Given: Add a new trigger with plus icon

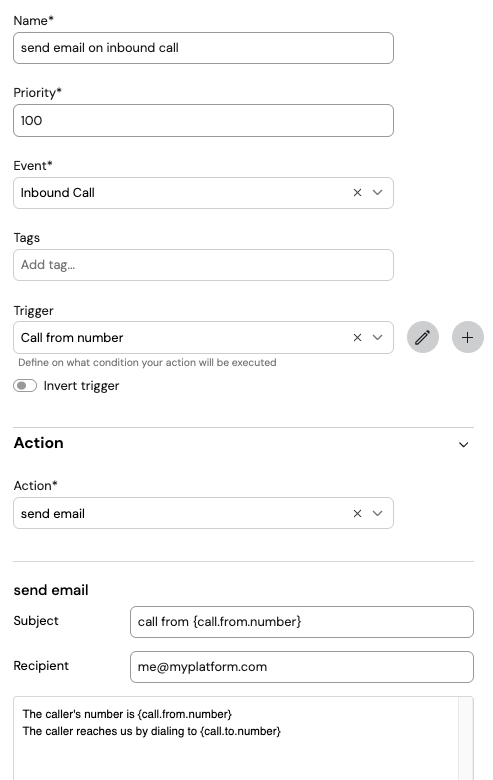Looking at the screenshot, I should tap(467, 337).
